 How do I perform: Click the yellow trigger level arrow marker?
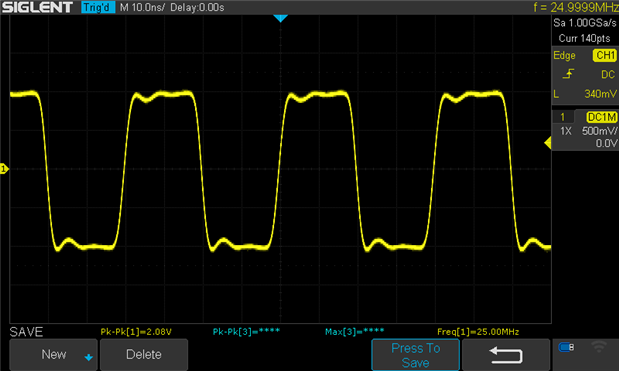pyautogui.click(x=548, y=142)
